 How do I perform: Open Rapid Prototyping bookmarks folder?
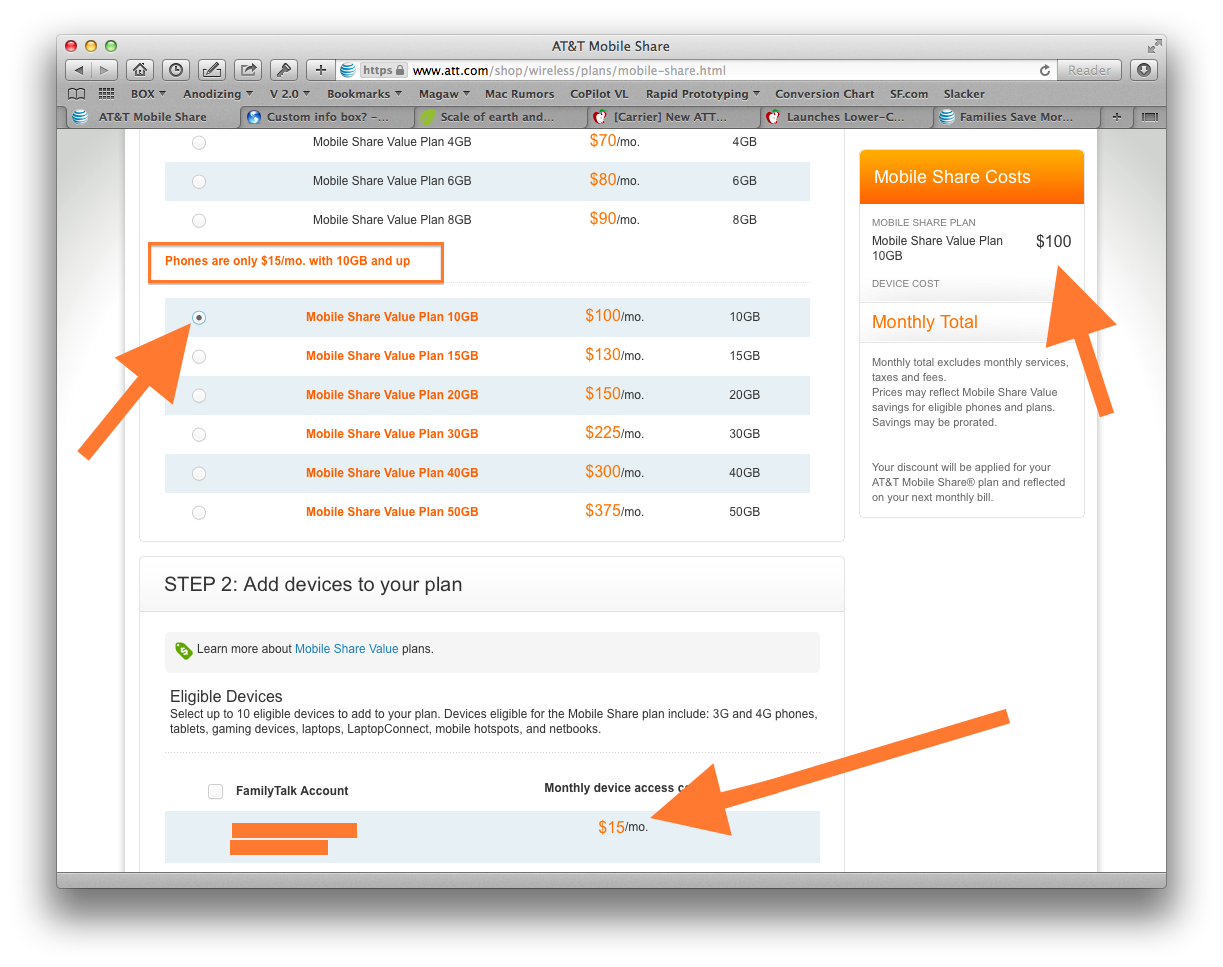click(x=703, y=94)
